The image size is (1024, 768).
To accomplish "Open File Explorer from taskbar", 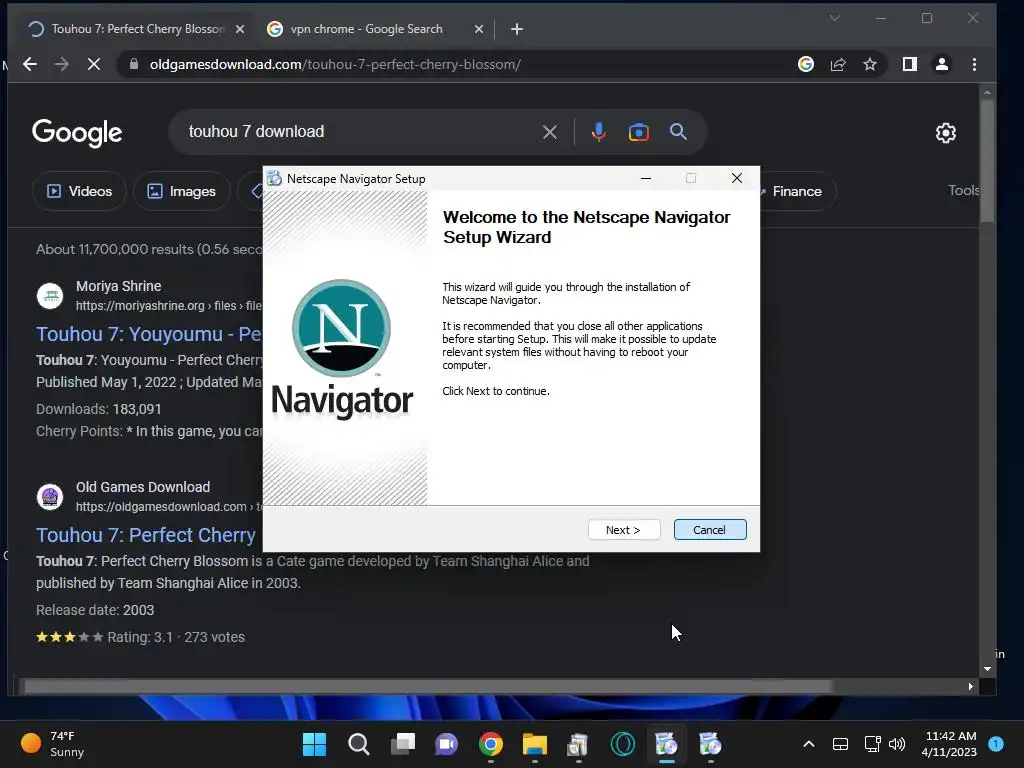I will point(535,744).
